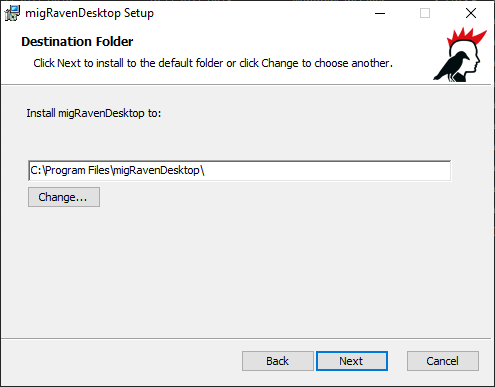Go to previous step with Back
495x387 pixels.
pyautogui.click(x=278, y=361)
